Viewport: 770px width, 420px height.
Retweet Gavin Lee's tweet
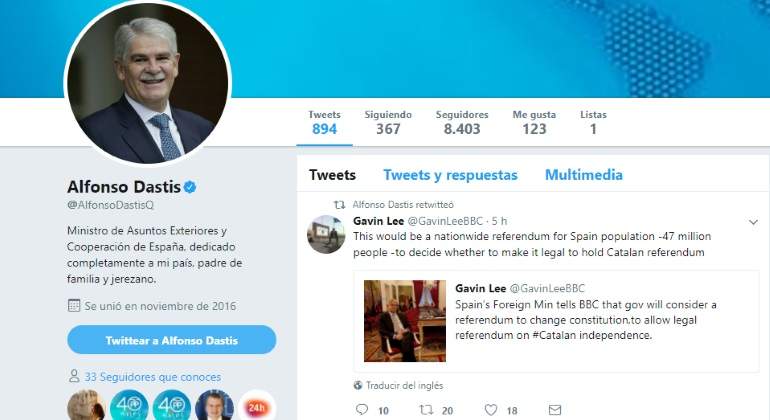coord(426,409)
